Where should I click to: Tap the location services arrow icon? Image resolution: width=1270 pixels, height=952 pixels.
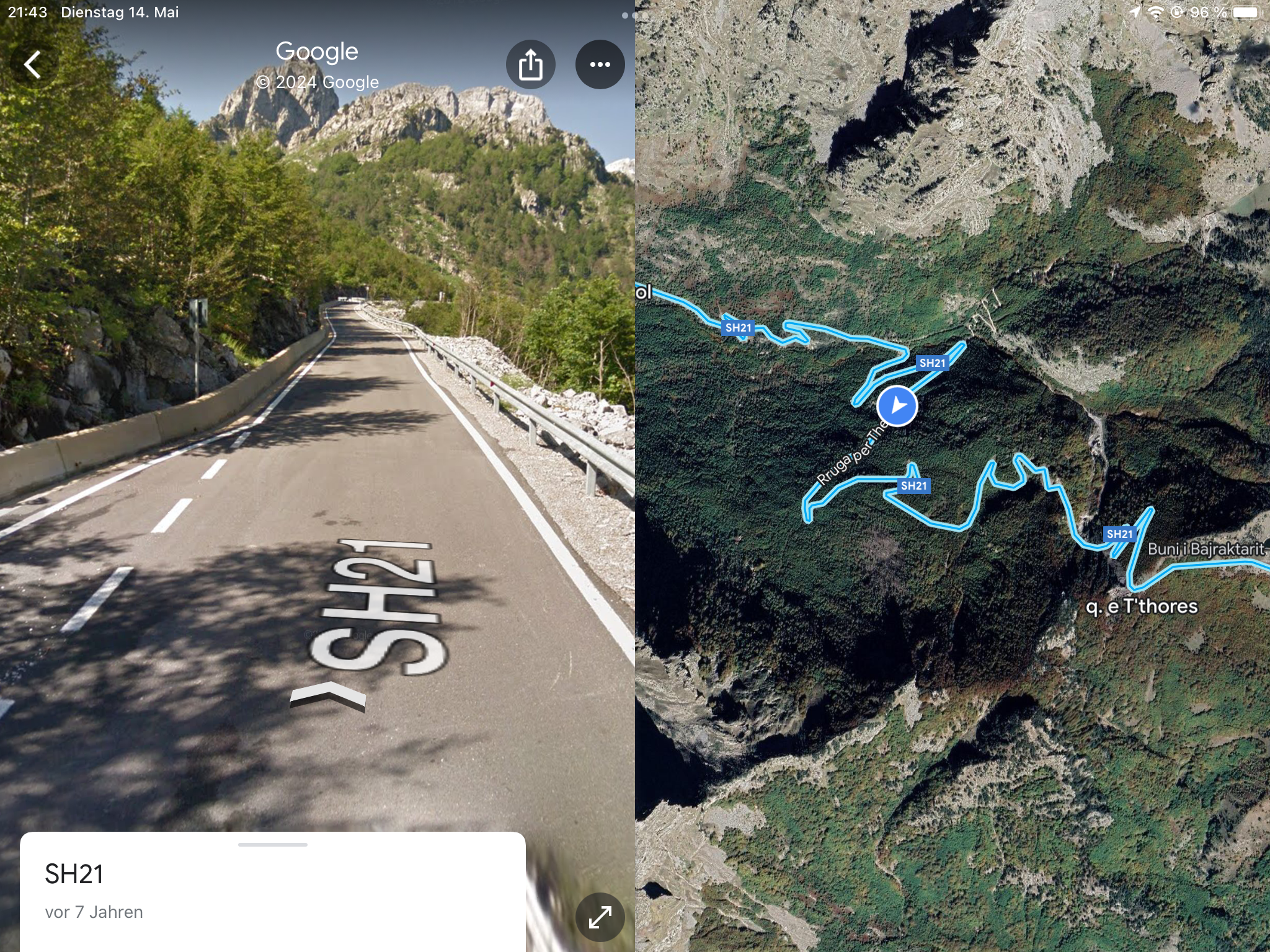pyautogui.click(x=1135, y=12)
